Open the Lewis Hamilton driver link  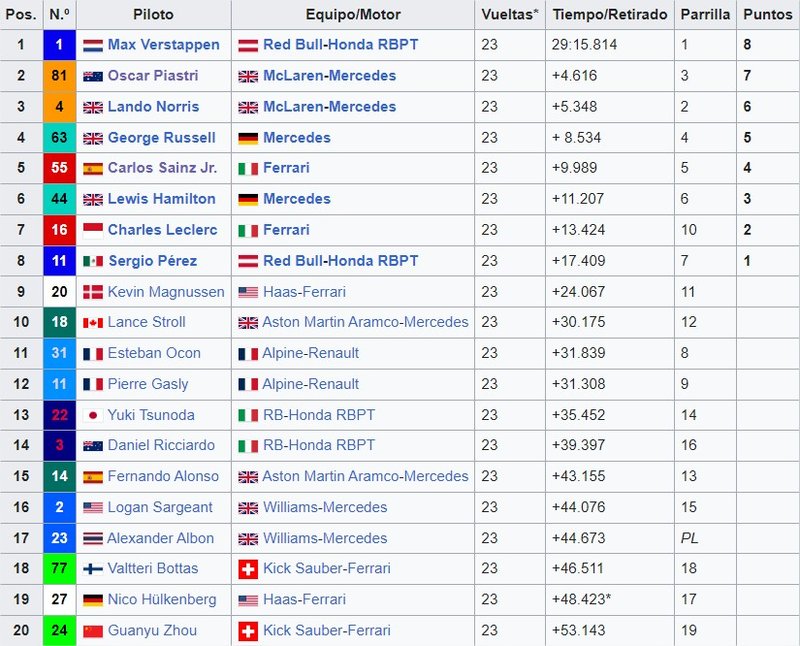click(161, 198)
